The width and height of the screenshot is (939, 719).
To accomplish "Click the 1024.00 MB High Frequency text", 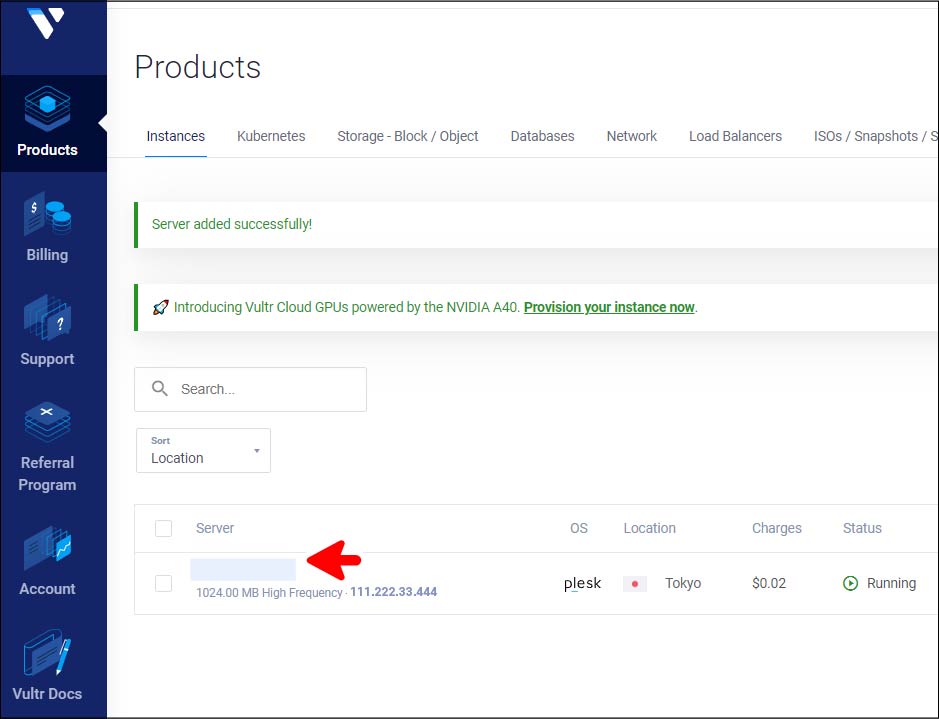I will (269, 592).
